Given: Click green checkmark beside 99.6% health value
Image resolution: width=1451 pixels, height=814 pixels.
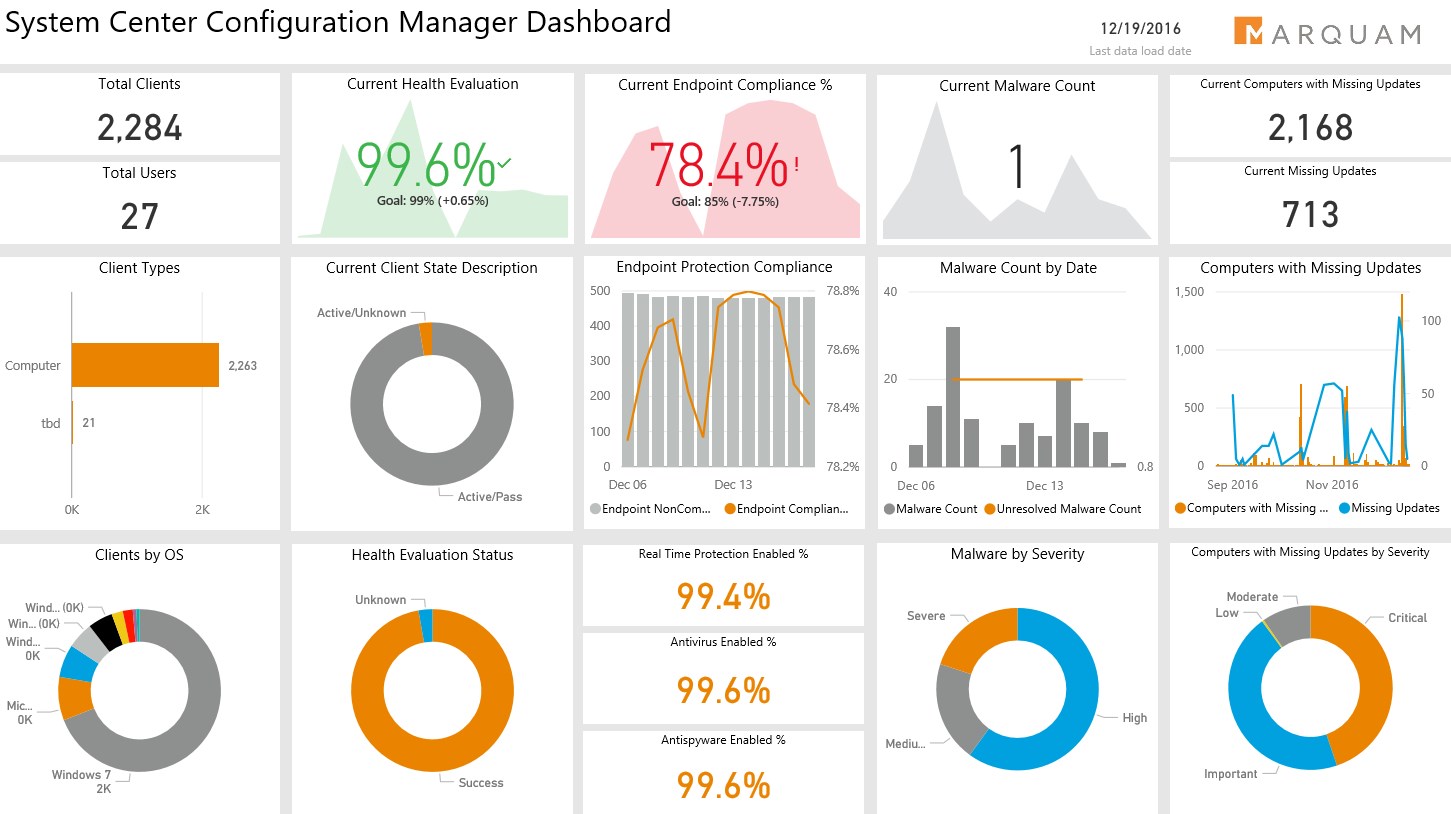Looking at the screenshot, I should (x=504, y=162).
